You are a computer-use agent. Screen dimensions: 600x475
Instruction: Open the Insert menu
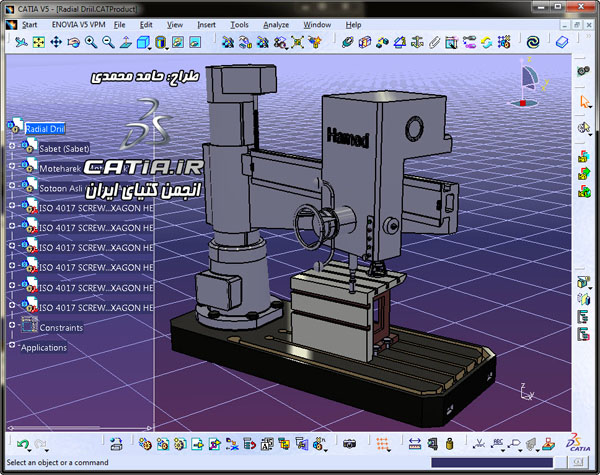point(207,25)
